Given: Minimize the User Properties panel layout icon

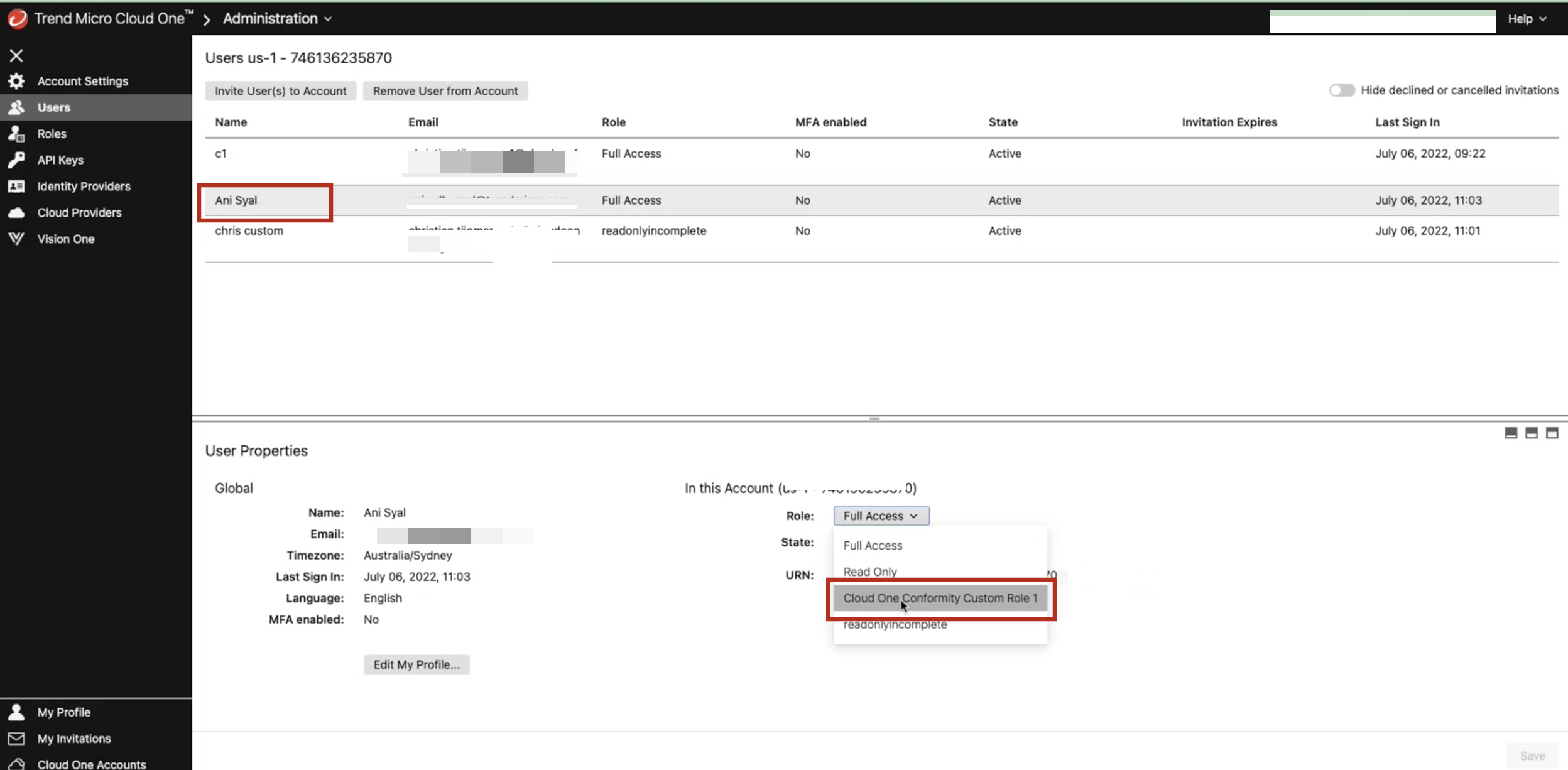Looking at the screenshot, I should 1511,433.
